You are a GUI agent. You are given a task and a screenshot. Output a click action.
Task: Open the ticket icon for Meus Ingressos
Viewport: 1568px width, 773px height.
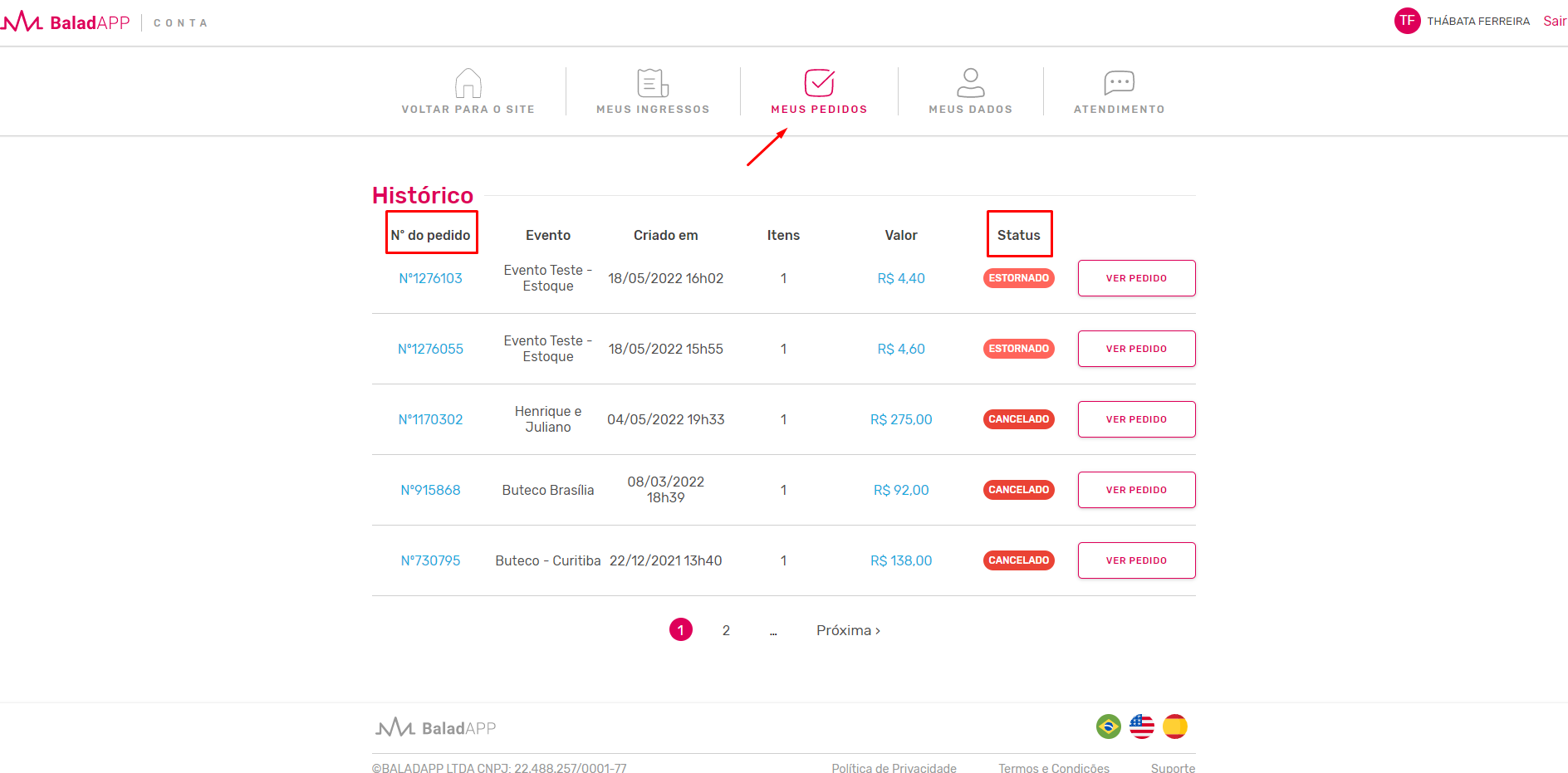[653, 83]
